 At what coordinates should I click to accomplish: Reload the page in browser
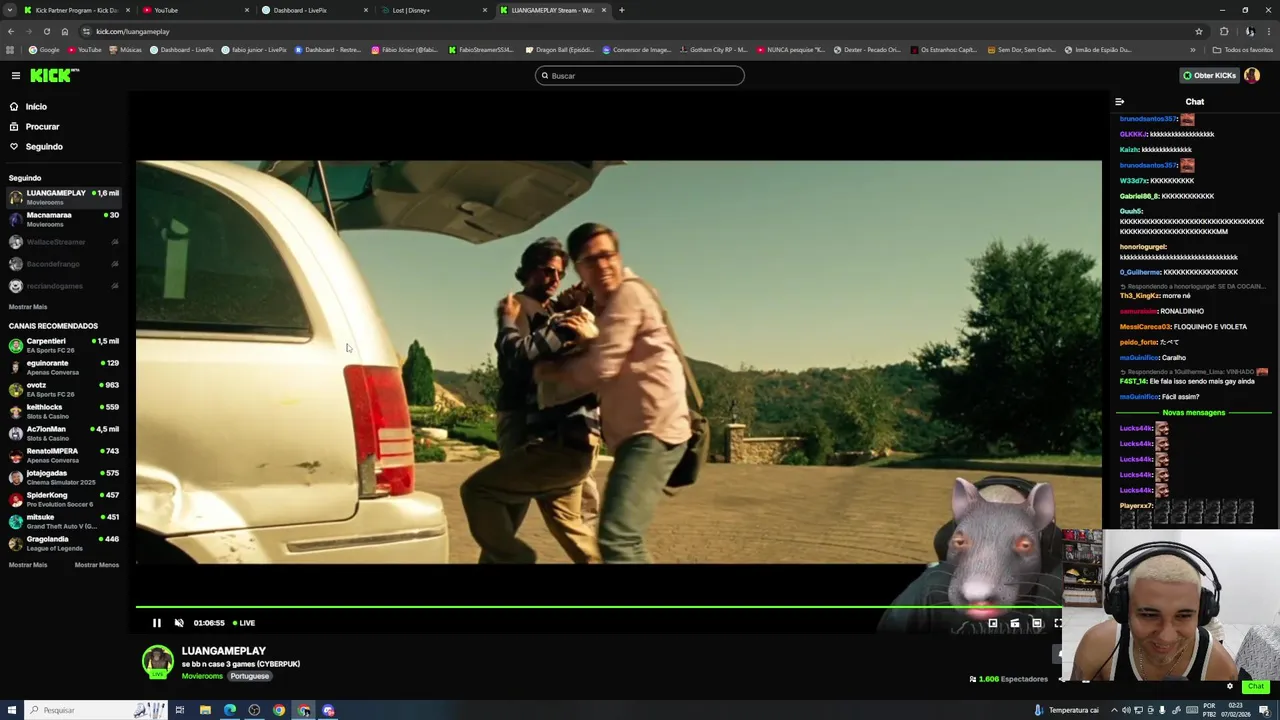click(46, 32)
